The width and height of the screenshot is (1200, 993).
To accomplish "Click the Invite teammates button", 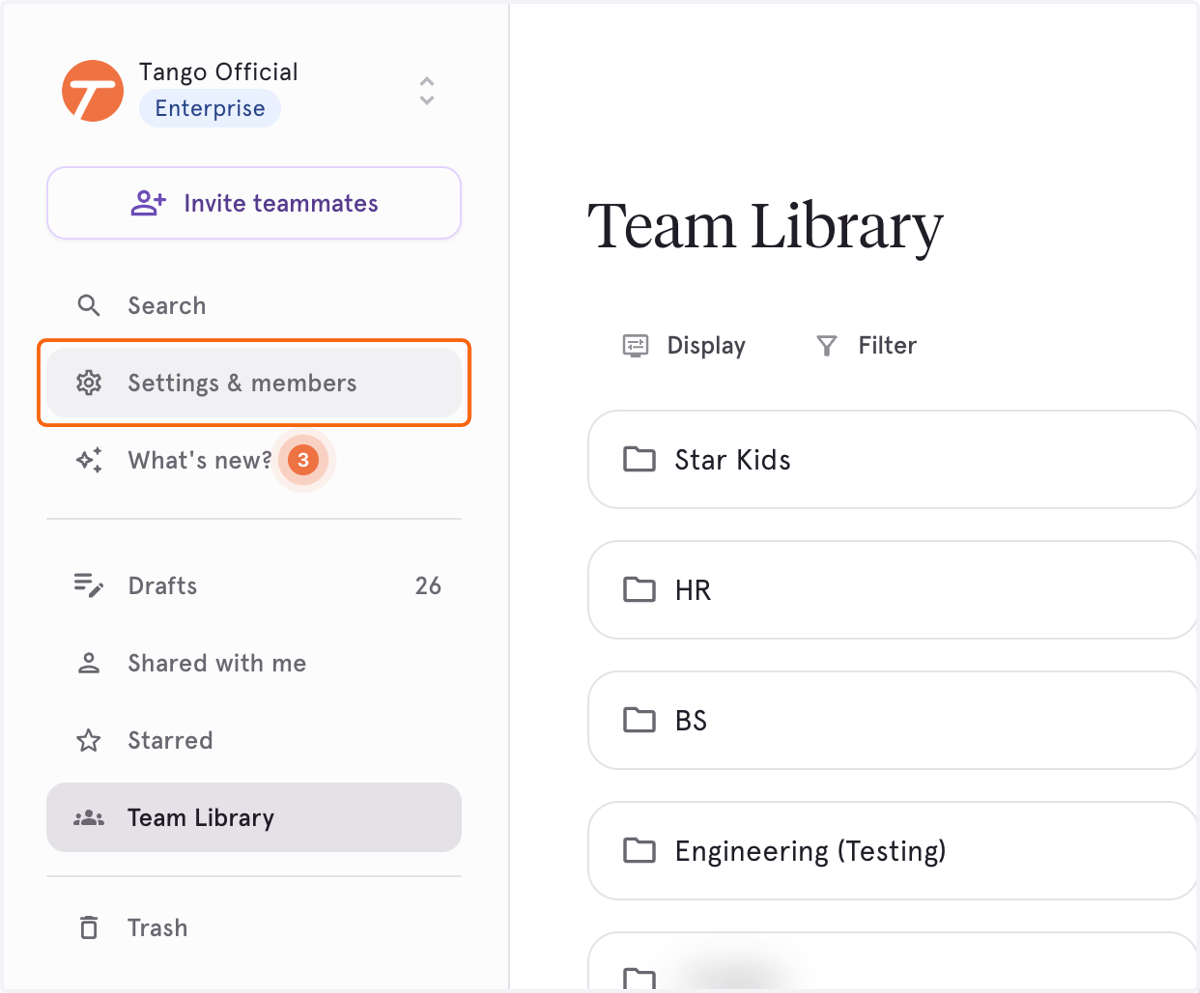I will point(254,203).
